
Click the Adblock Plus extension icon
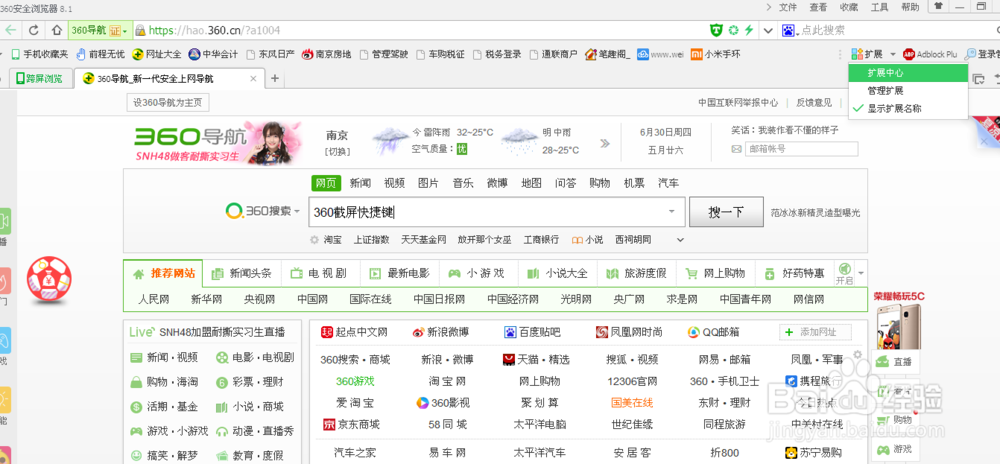[x=930, y=54]
